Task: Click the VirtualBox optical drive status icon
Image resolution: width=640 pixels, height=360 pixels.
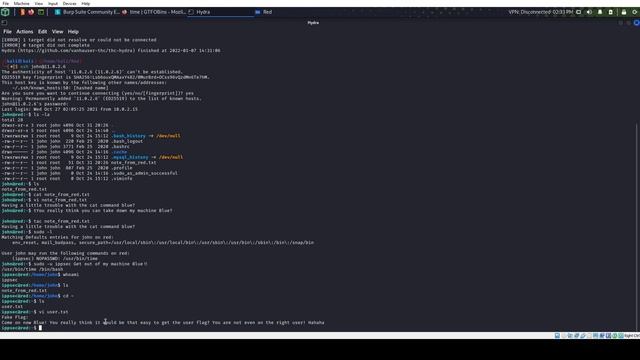Action: pos(564,336)
